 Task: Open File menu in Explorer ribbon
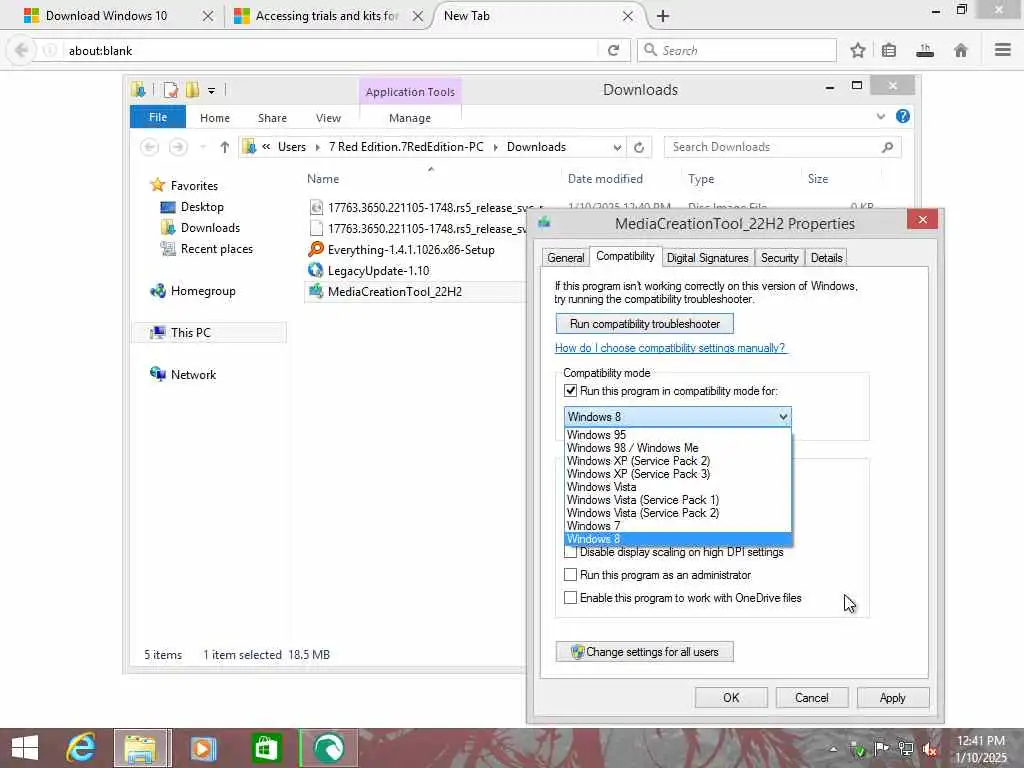158,117
